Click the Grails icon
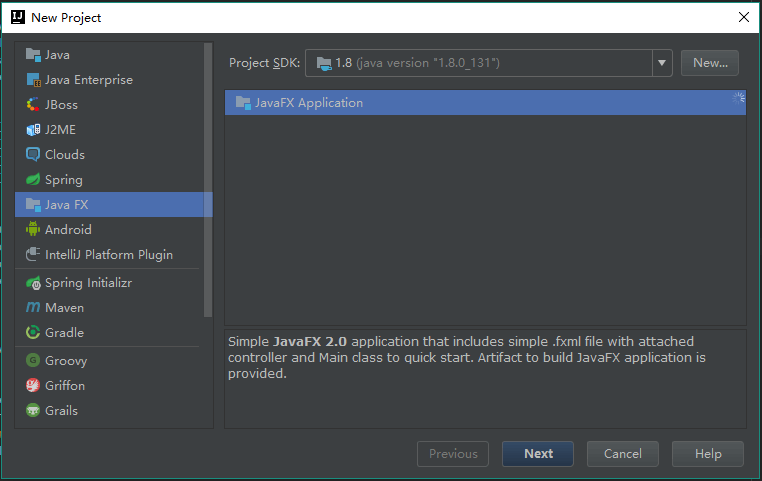This screenshot has height=481, width=762. tap(33, 411)
